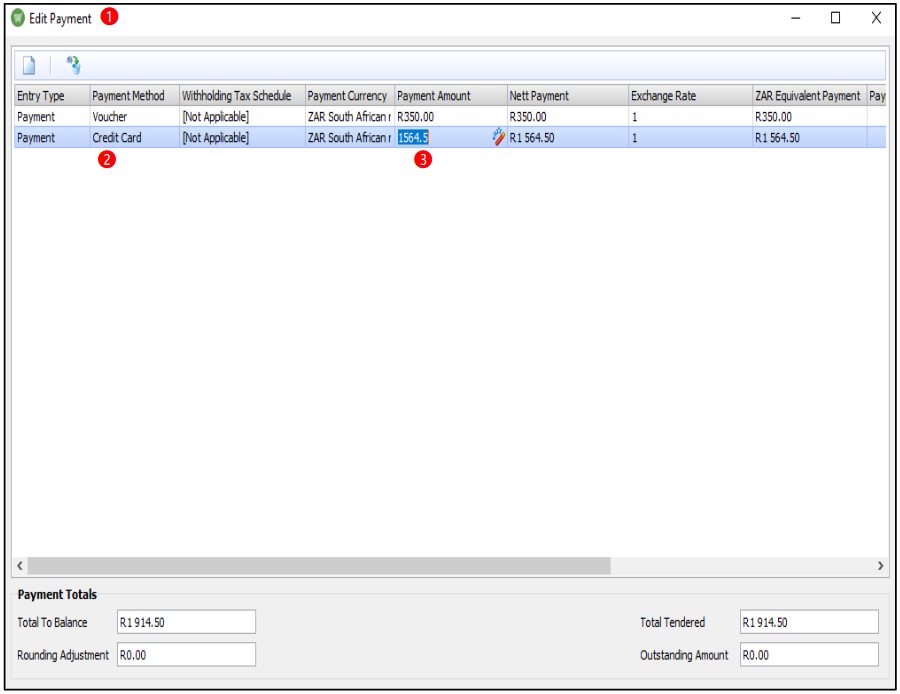The height and width of the screenshot is (694, 900).
Task: Click currency cell in Voucher row
Action: tap(350, 117)
